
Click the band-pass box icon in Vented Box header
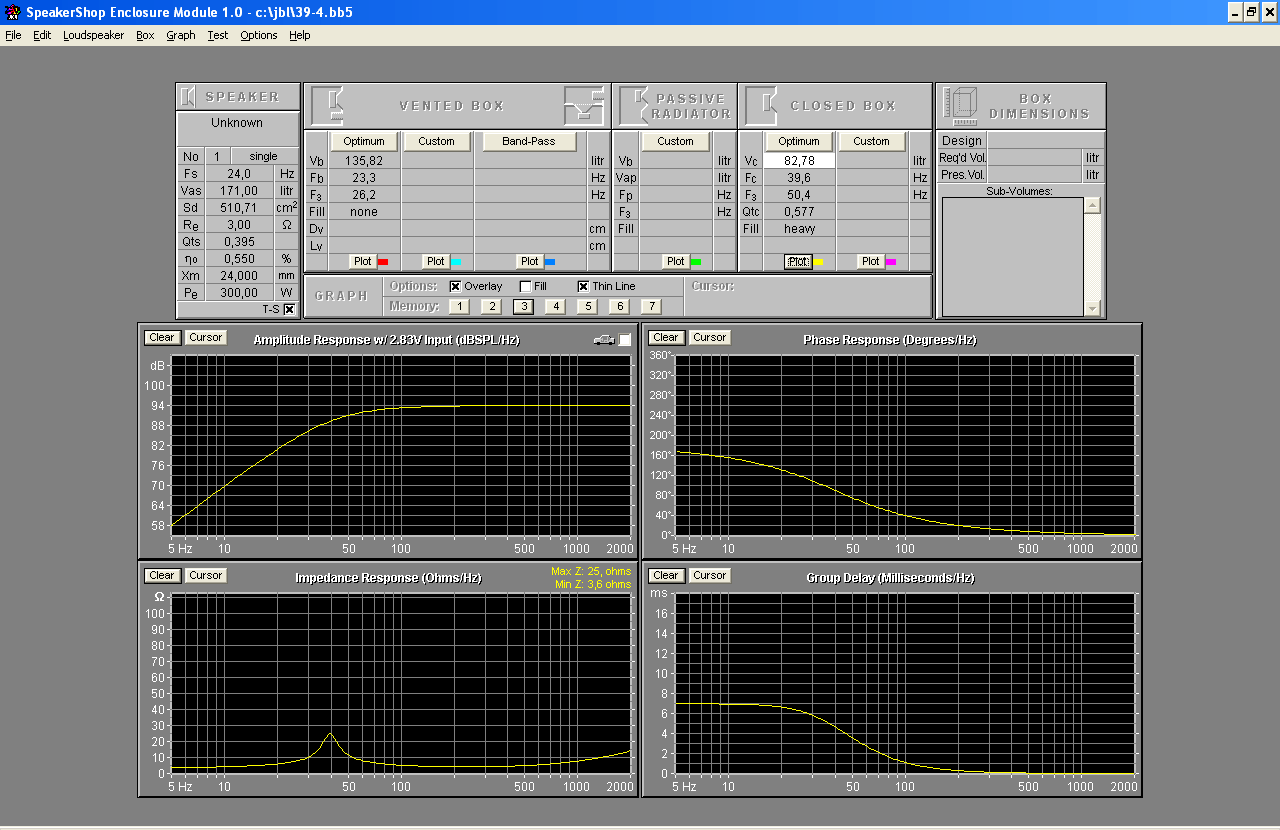pyautogui.click(x=583, y=104)
